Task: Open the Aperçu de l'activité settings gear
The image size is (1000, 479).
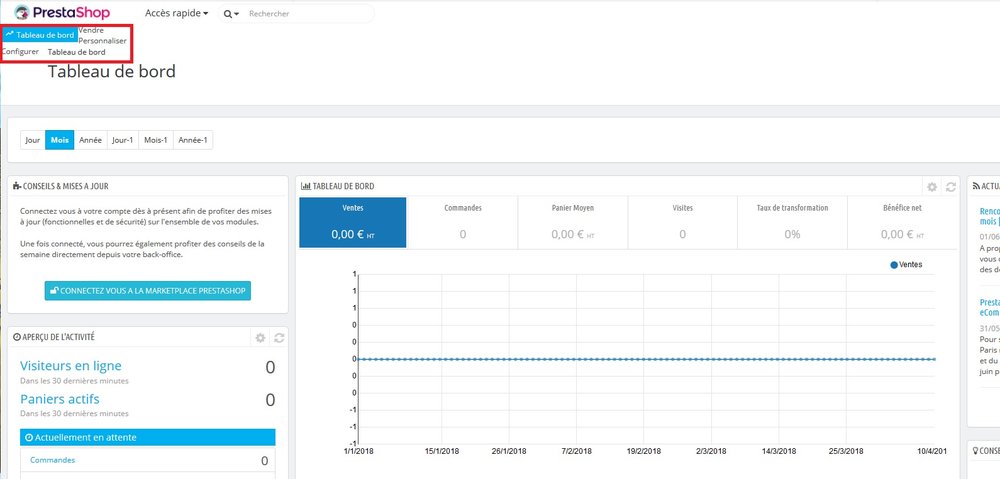Action: [x=260, y=337]
